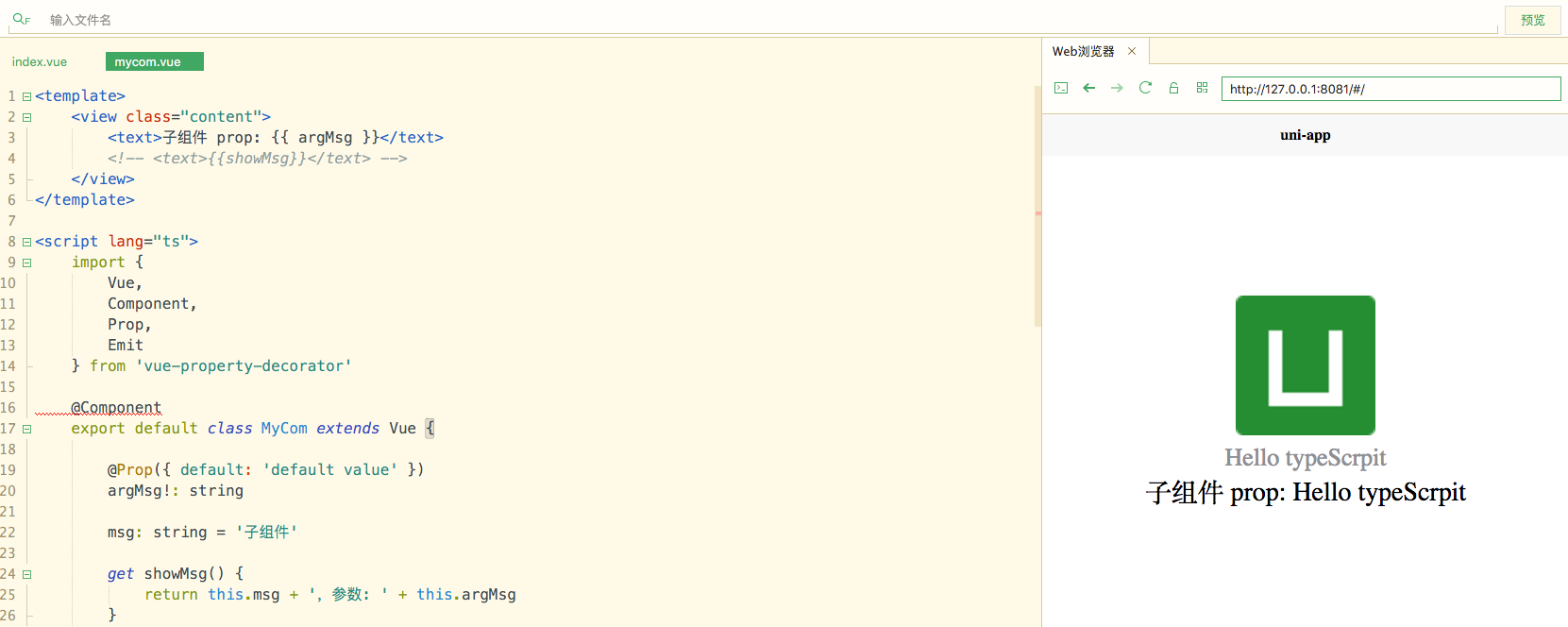Click '子组件 prop: Hello typeScrpit' text in preview

pos(1306,492)
